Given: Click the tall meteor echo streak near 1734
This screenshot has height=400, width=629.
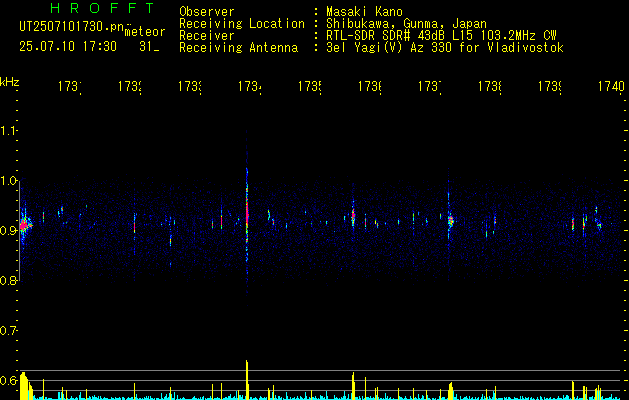Looking at the screenshot, I should 247,217.
